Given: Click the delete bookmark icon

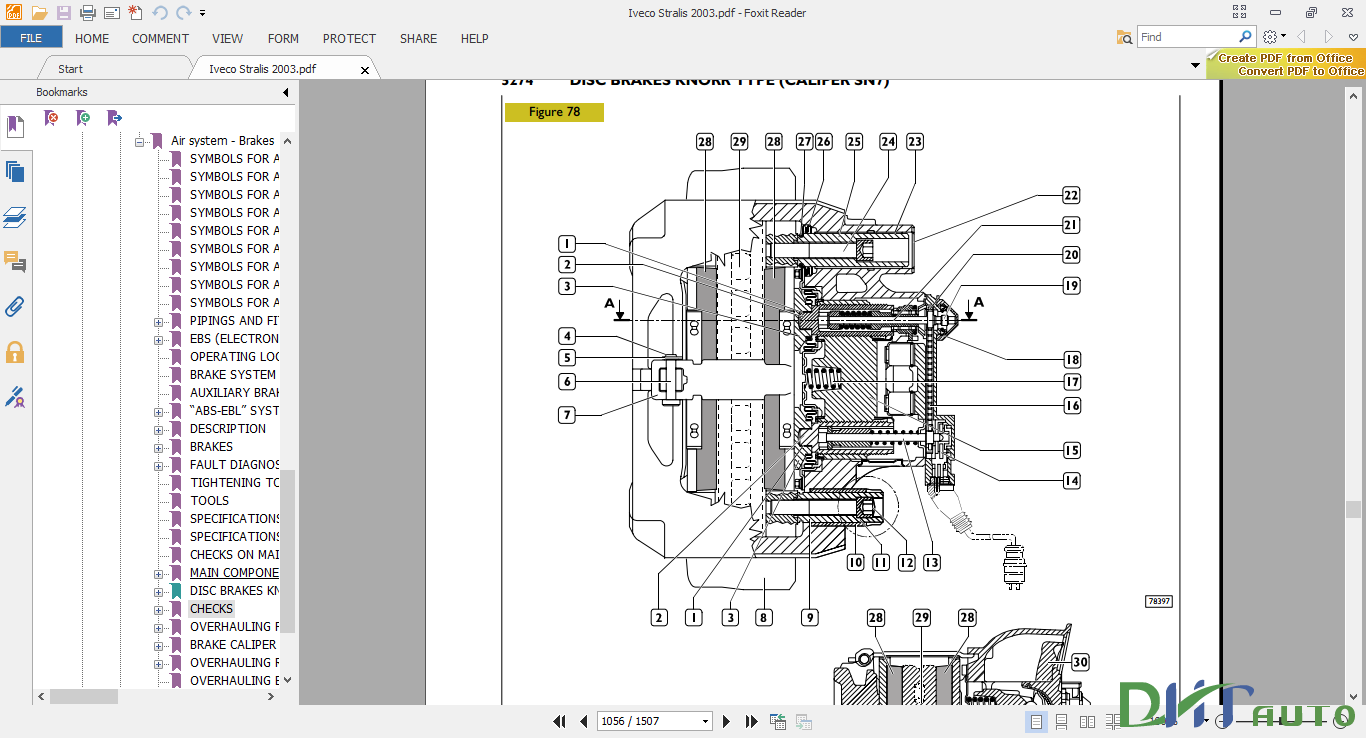Looking at the screenshot, I should (52, 118).
